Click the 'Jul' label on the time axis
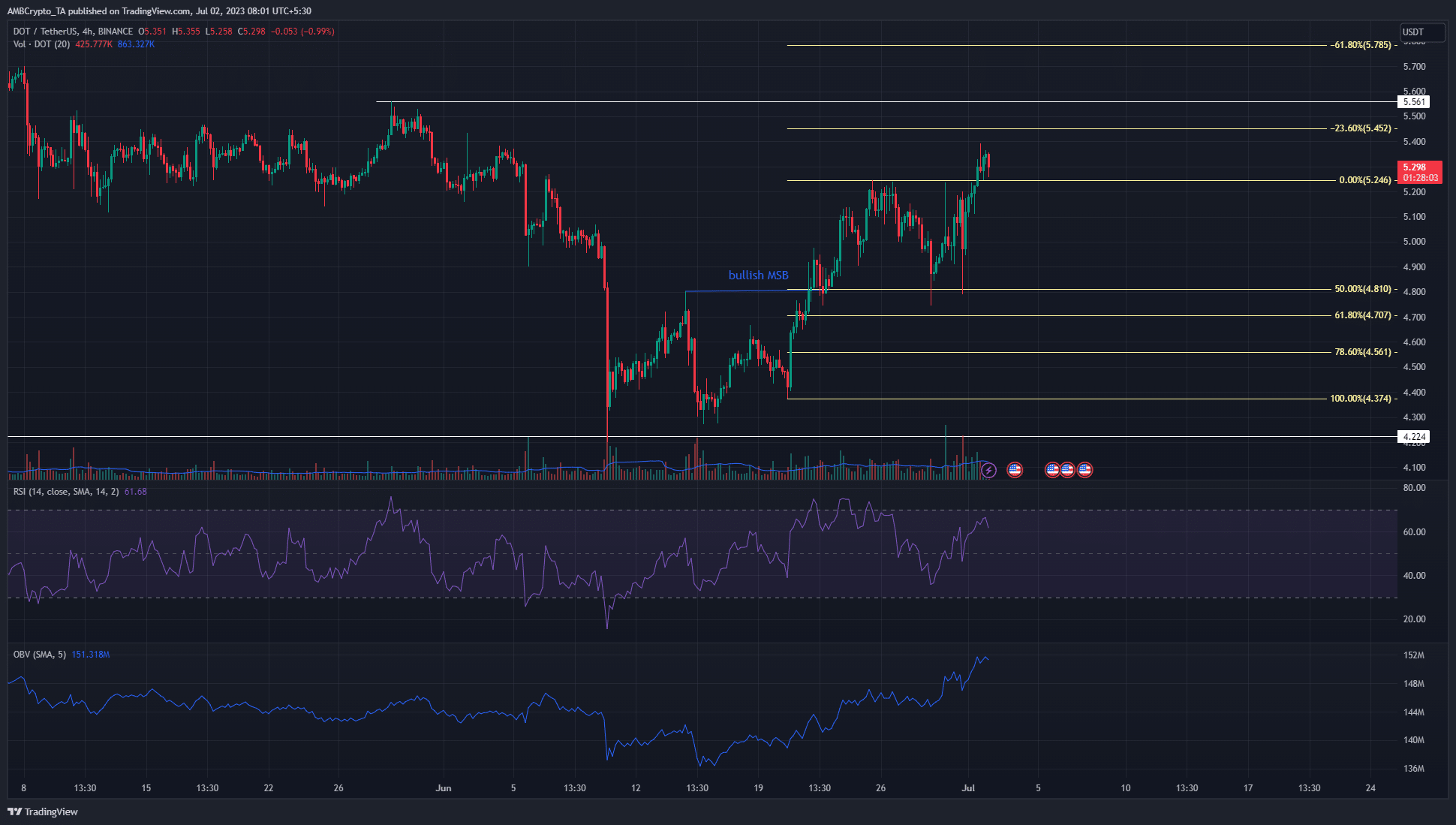This screenshot has height=825, width=1456. [968, 788]
